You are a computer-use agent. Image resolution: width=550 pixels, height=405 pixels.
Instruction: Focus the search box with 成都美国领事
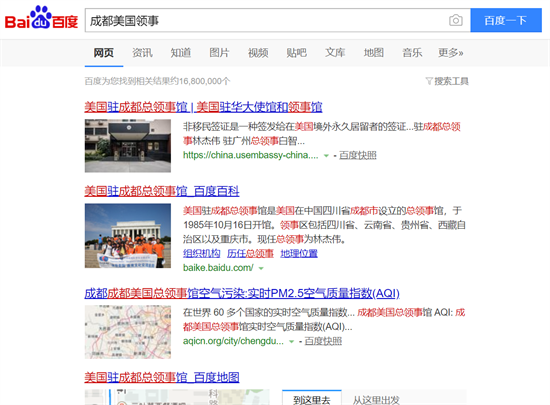point(267,20)
